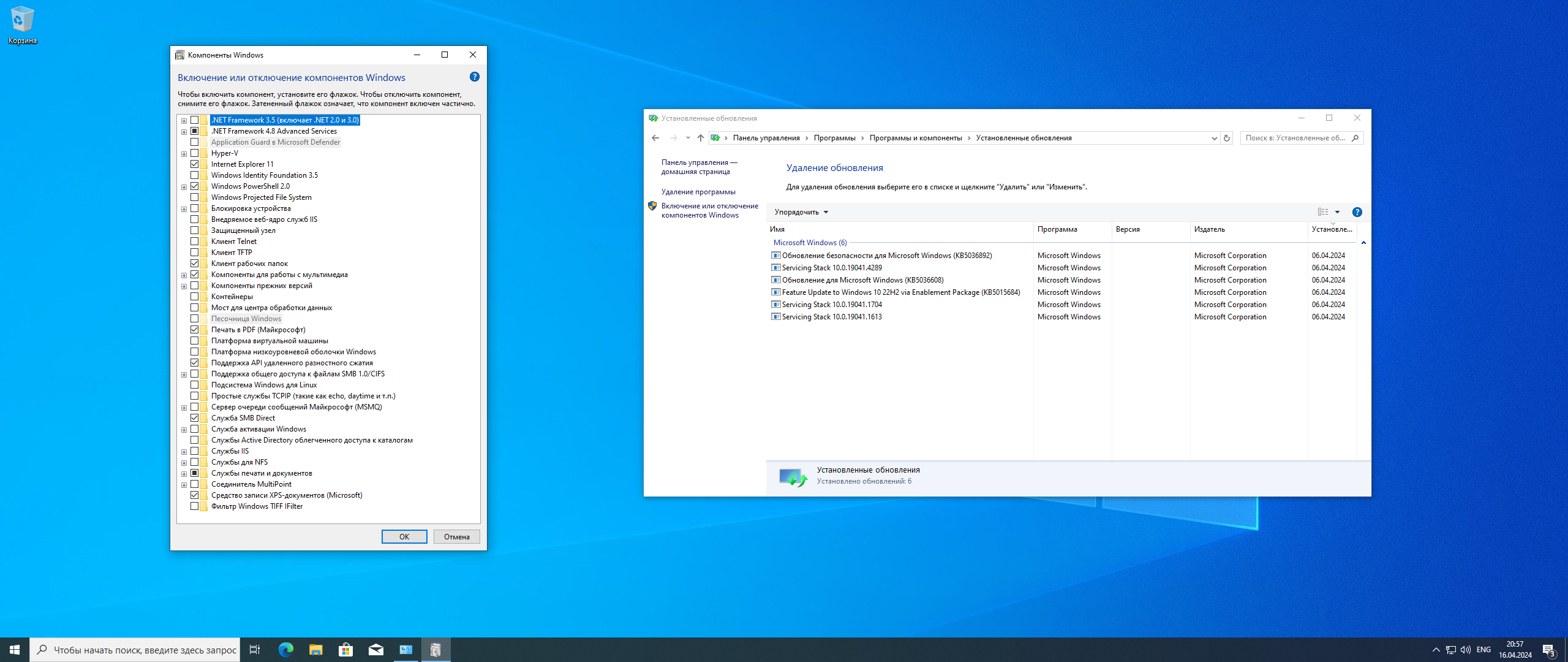Screen dimensions: 1568x662
Task: Click the view layout icon in updates toolbar
Action: pos(1323,212)
